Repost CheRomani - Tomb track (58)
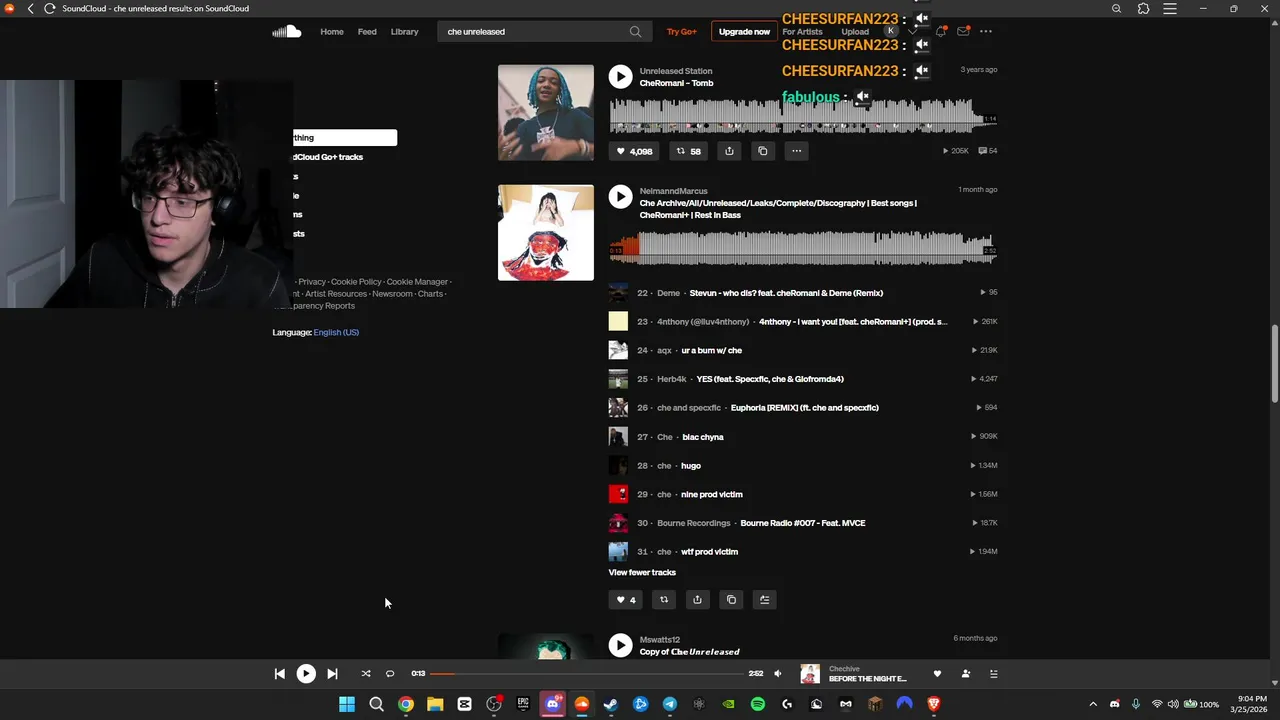Screen dimensions: 1280x720 (x=688, y=151)
